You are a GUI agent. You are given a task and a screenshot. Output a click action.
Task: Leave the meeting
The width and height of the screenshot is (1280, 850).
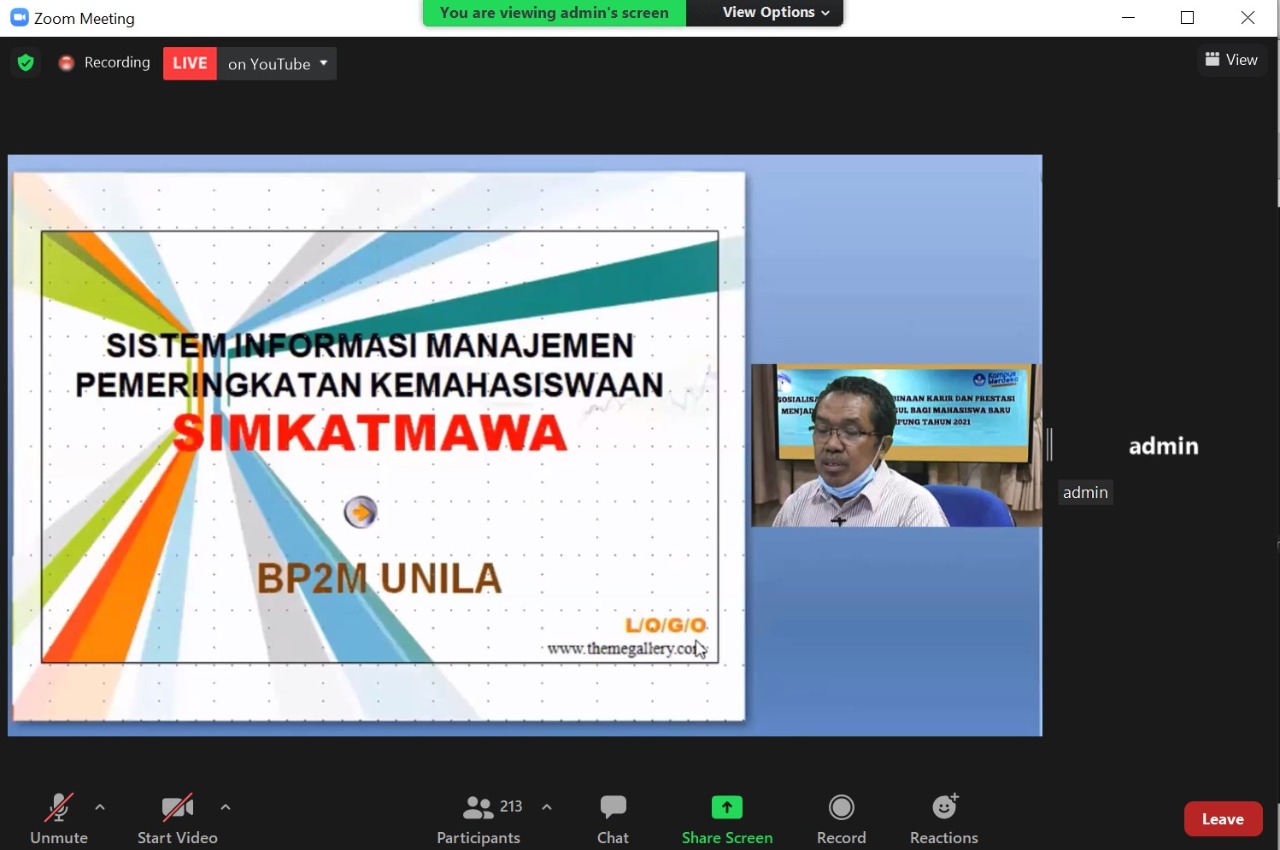tap(1222, 819)
